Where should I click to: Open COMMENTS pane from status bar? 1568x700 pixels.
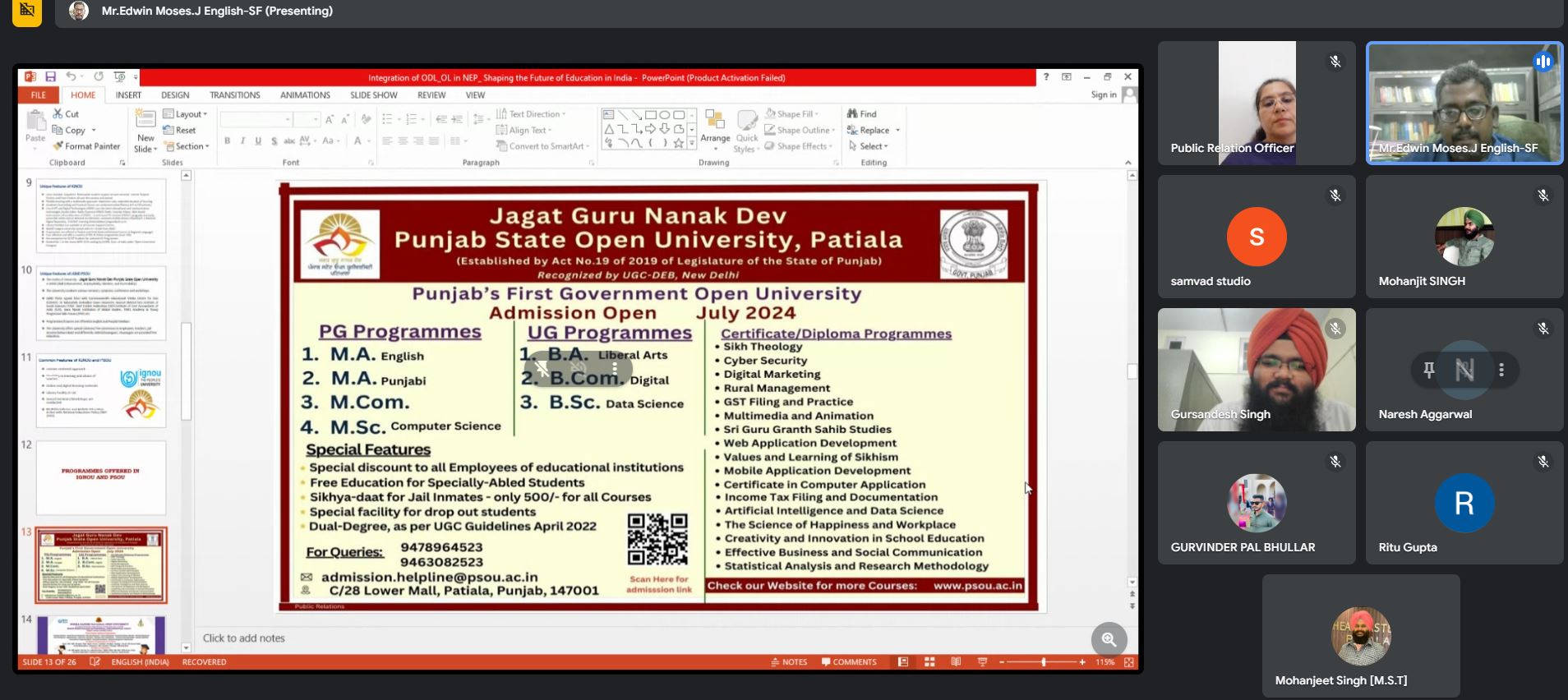[x=849, y=661]
